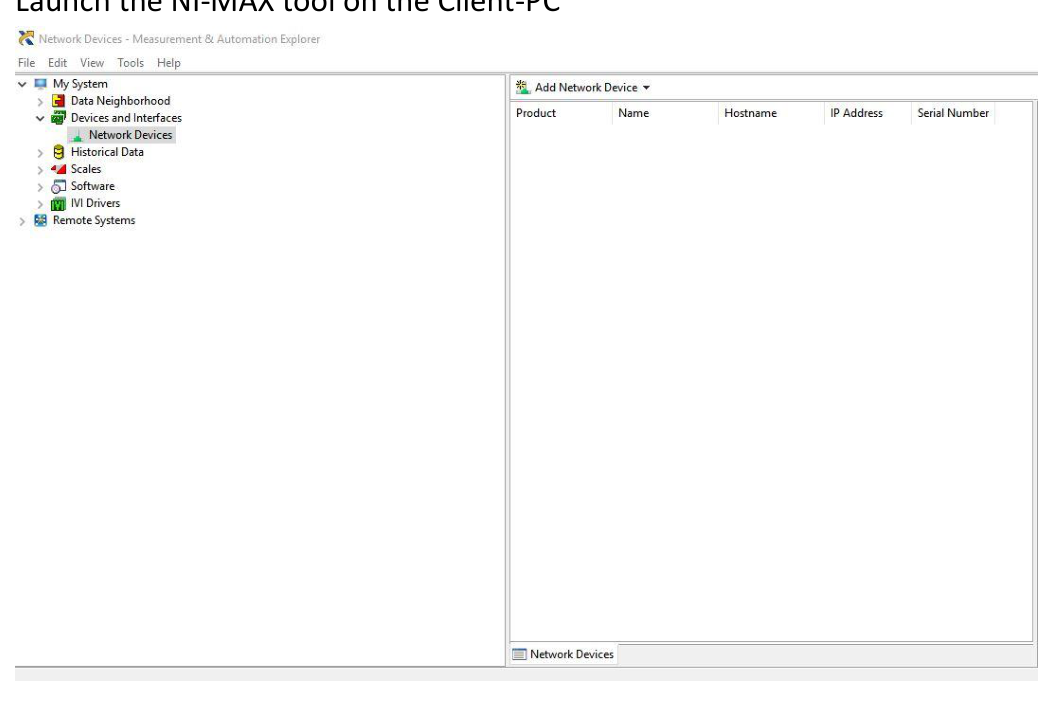Expand the Software node
This screenshot has width=1056, height=705.
tap(40, 187)
